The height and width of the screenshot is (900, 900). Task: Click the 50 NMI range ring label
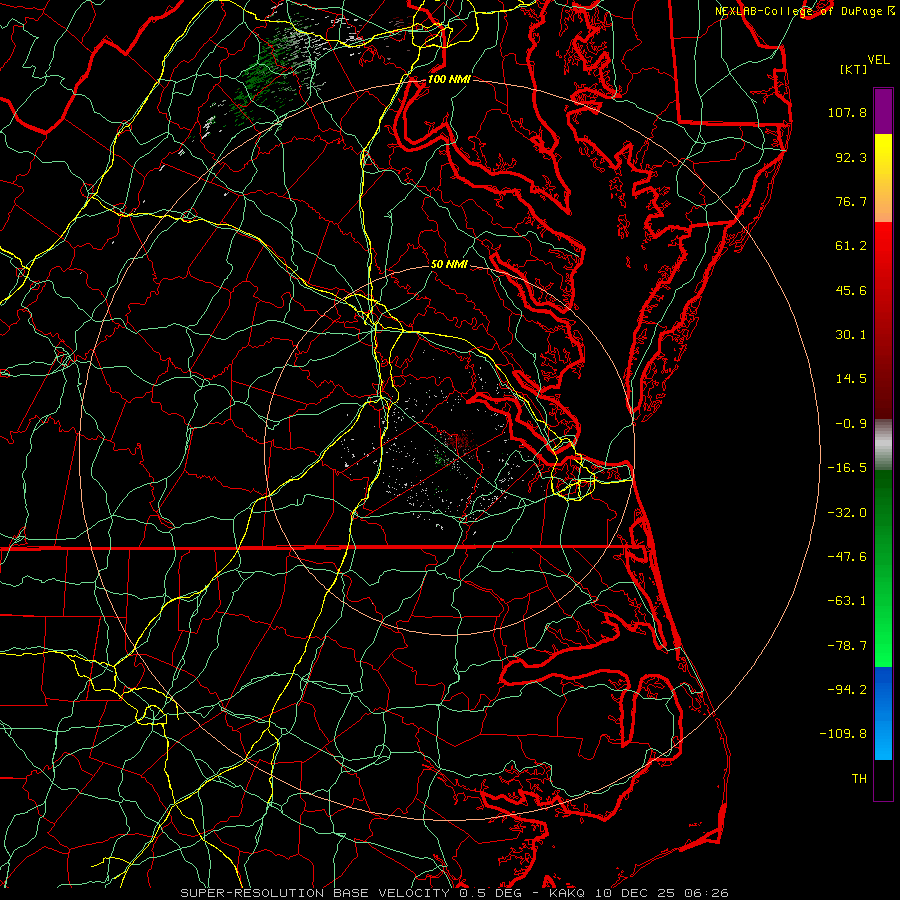click(x=449, y=265)
